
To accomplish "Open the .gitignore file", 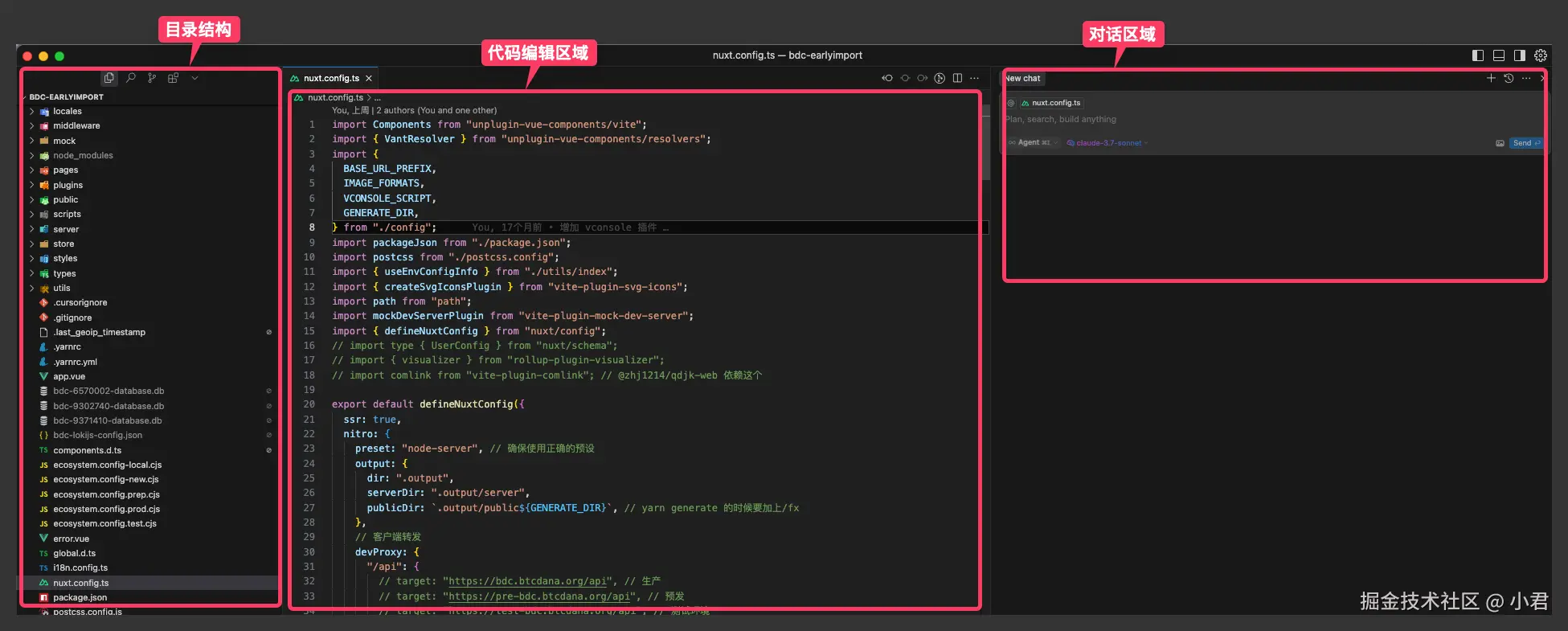I will click(72, 318).
